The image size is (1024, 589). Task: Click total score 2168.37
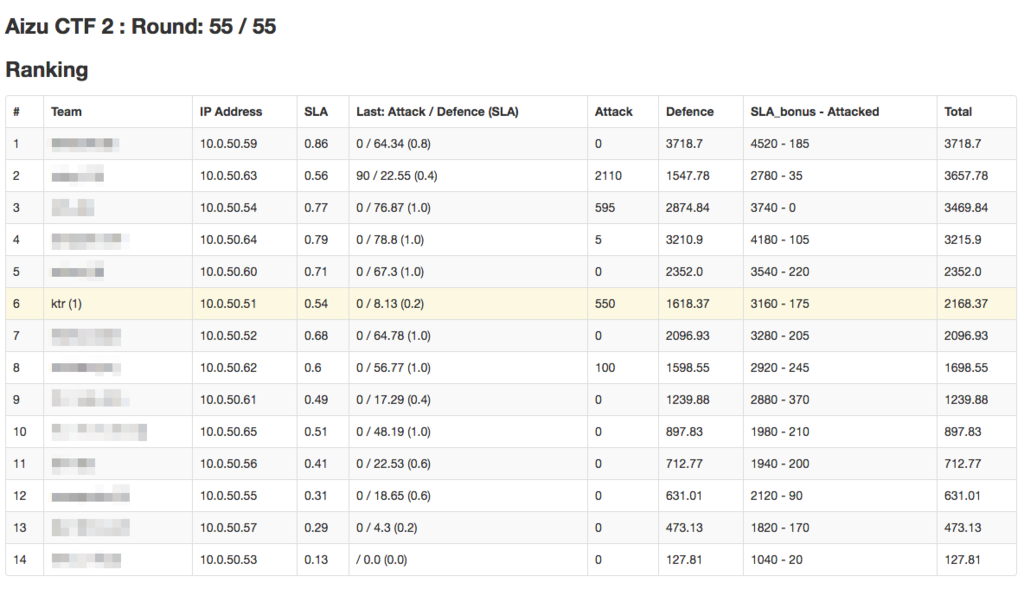[x=966, y=304]
